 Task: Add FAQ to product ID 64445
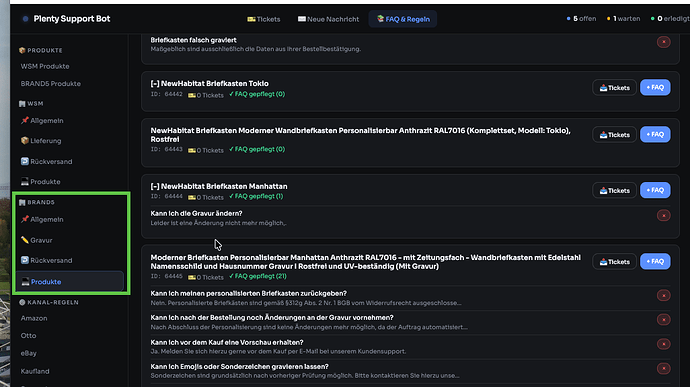pos(655,261)
